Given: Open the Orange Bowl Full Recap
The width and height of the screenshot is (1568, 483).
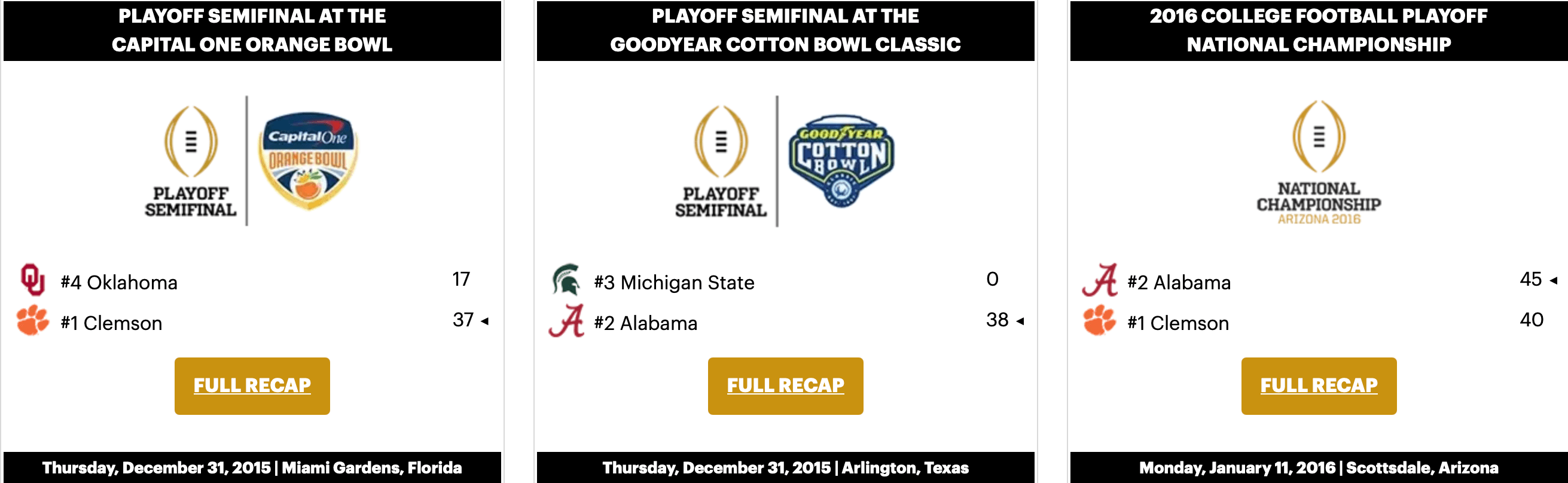Looking at the screenshot, I should click(252, 386).
